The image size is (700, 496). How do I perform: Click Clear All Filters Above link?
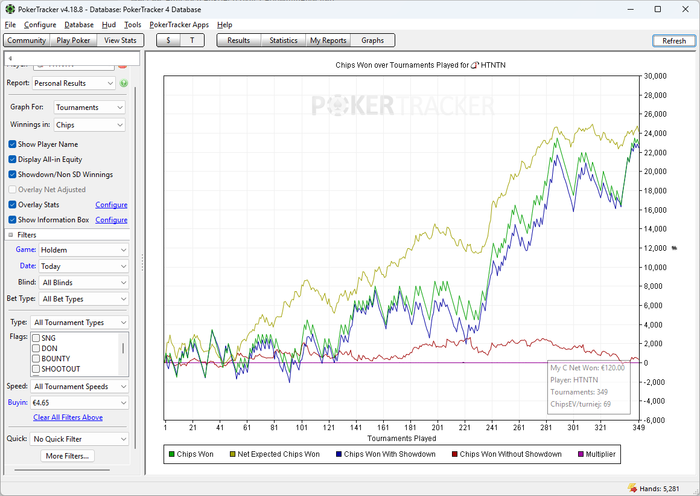(68, 417)
